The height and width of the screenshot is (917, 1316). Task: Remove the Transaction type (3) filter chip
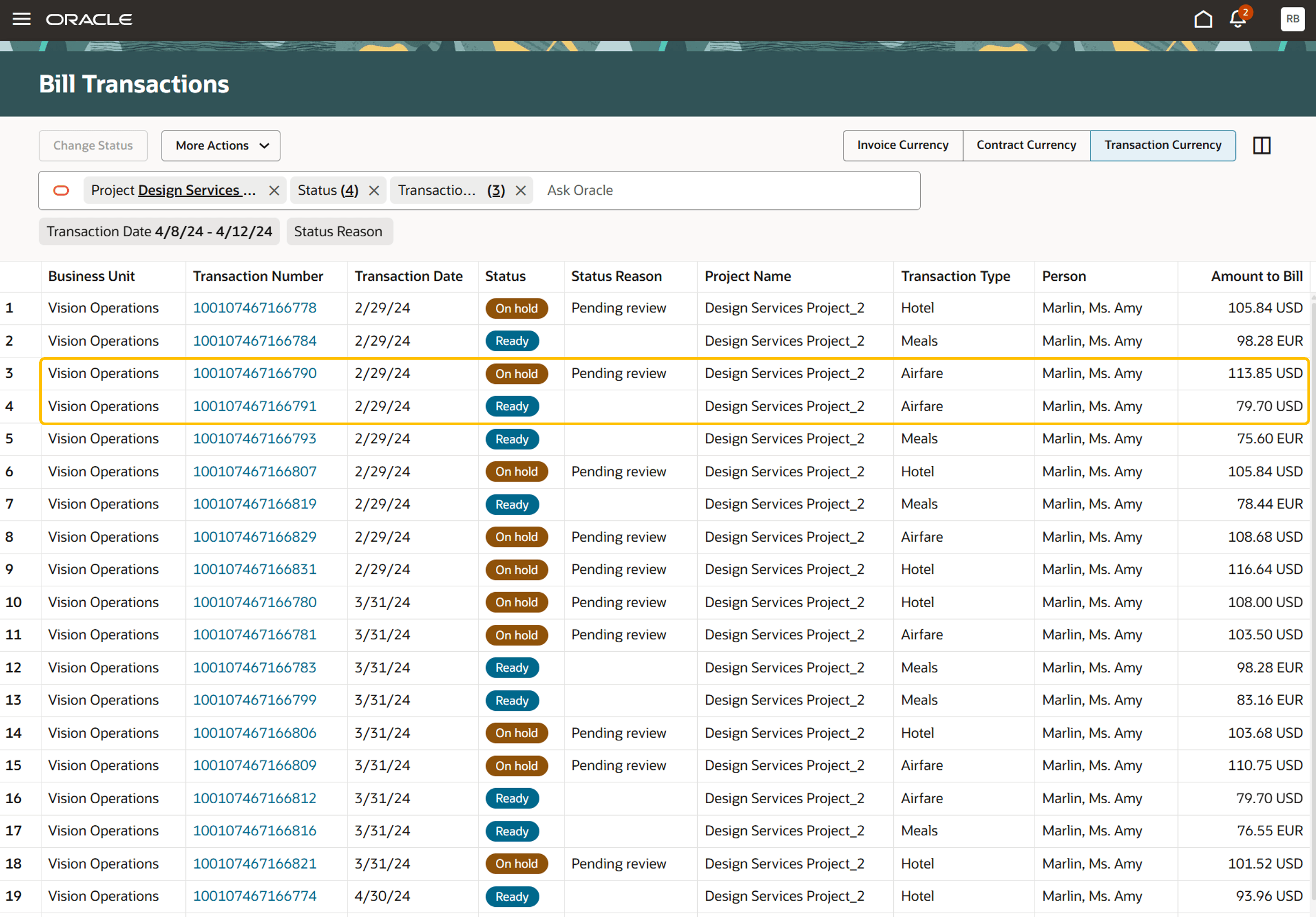pyautogui.click(x=520, y=191)
